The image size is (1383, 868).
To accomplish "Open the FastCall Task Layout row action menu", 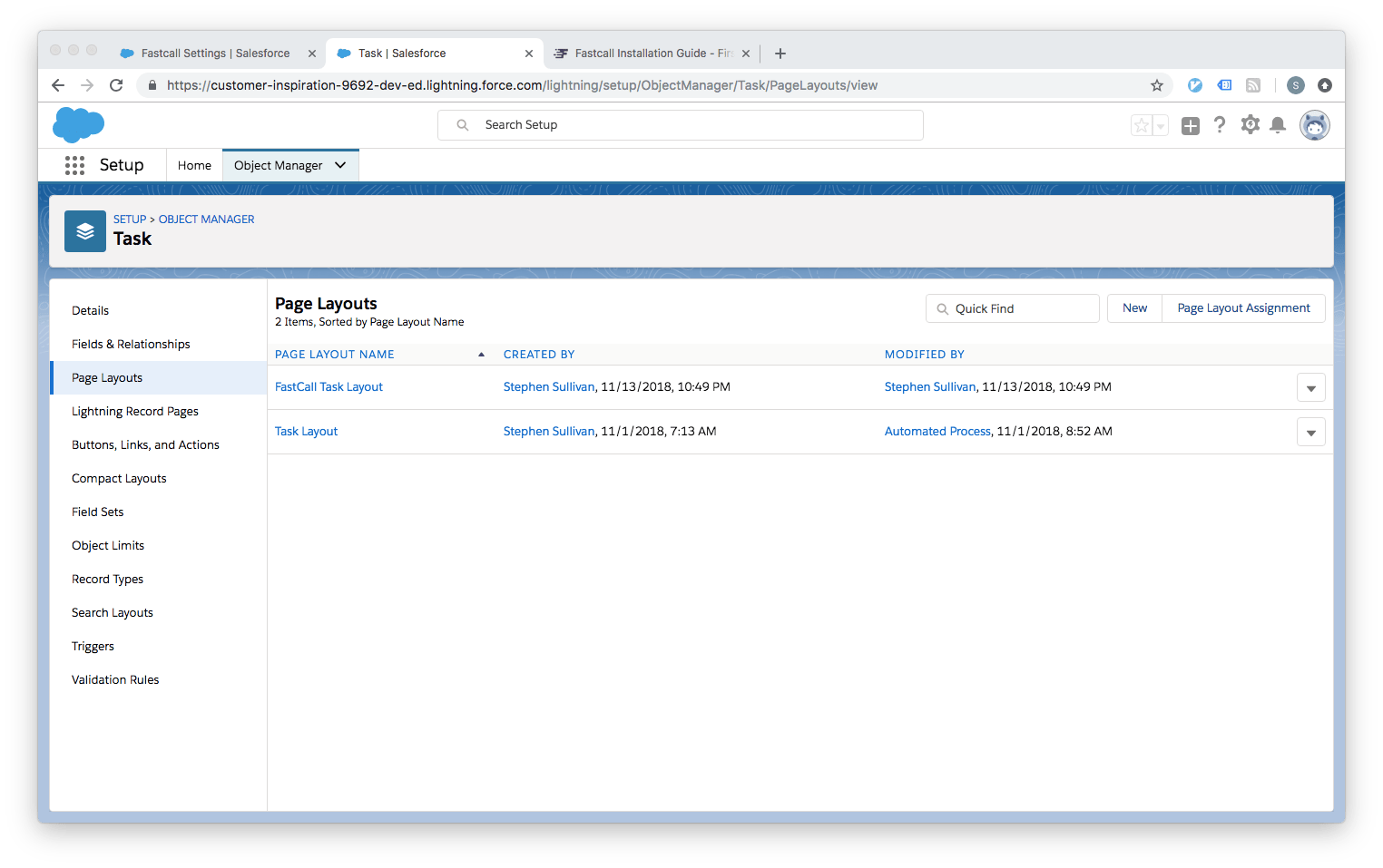I will click(1310, 387).
